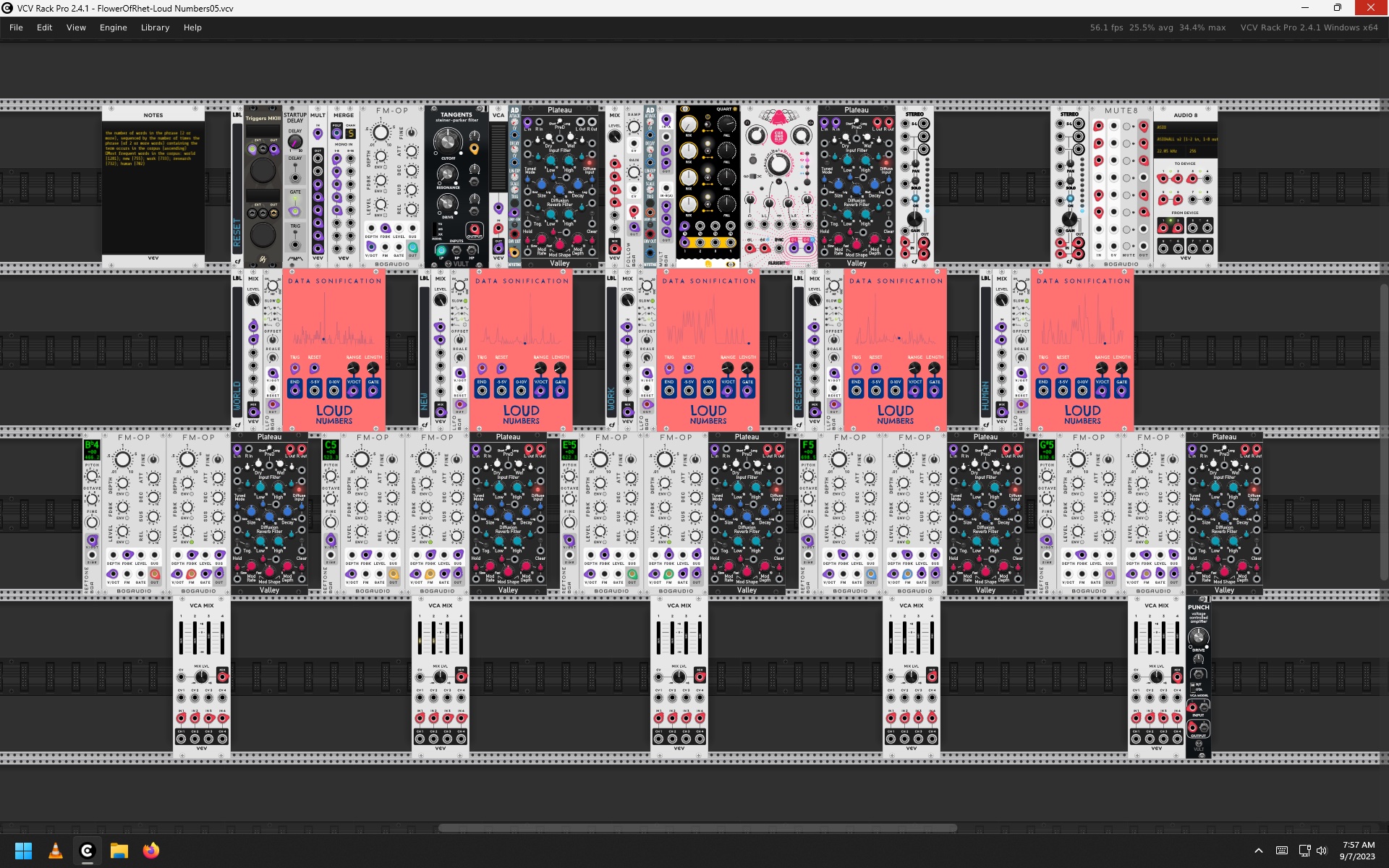This screenshot has height=868, width=1389.
Task: Click the Tuned Mode button on the Plateau next to the VCA
Action: tap(530, 163)
